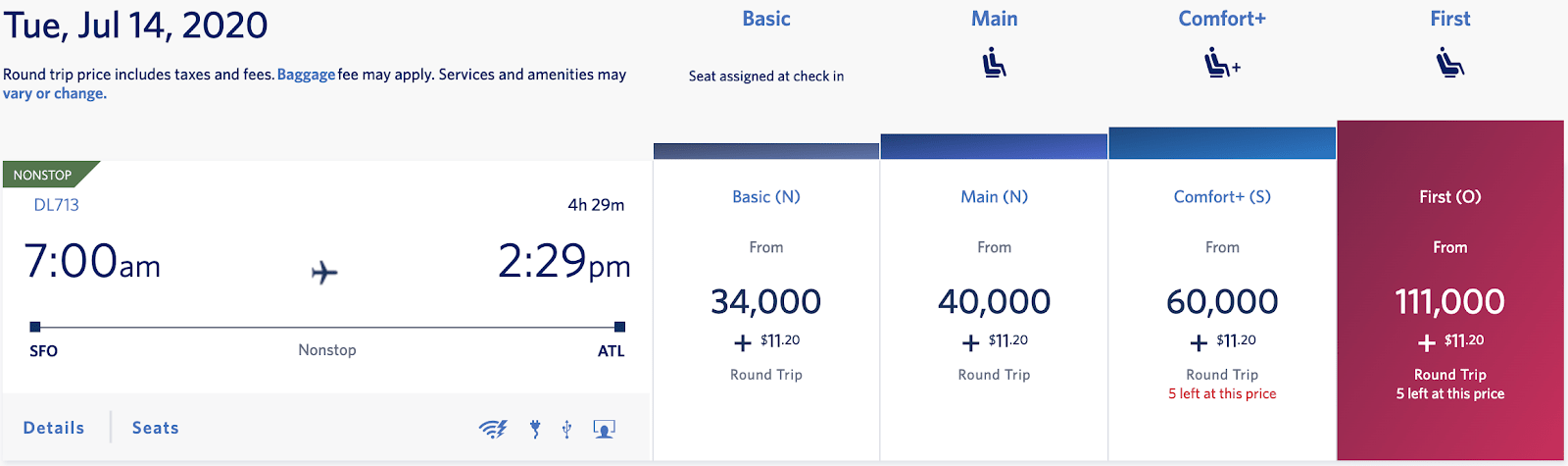Viewport: 1568px width, 466px height.
Task: Click the Comfort+ seat icon
Action: pos(1222,63)
